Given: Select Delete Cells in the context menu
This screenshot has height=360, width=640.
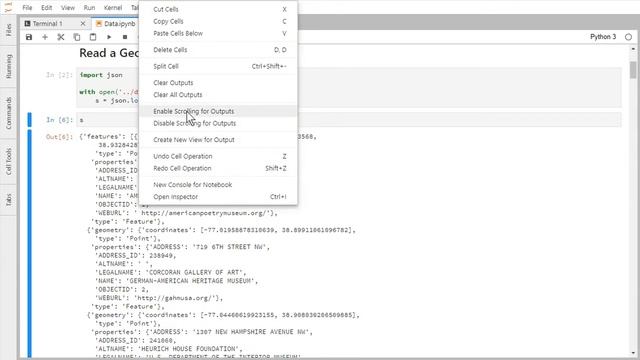Looking at the screenshot, I should [x=218, y=50].
